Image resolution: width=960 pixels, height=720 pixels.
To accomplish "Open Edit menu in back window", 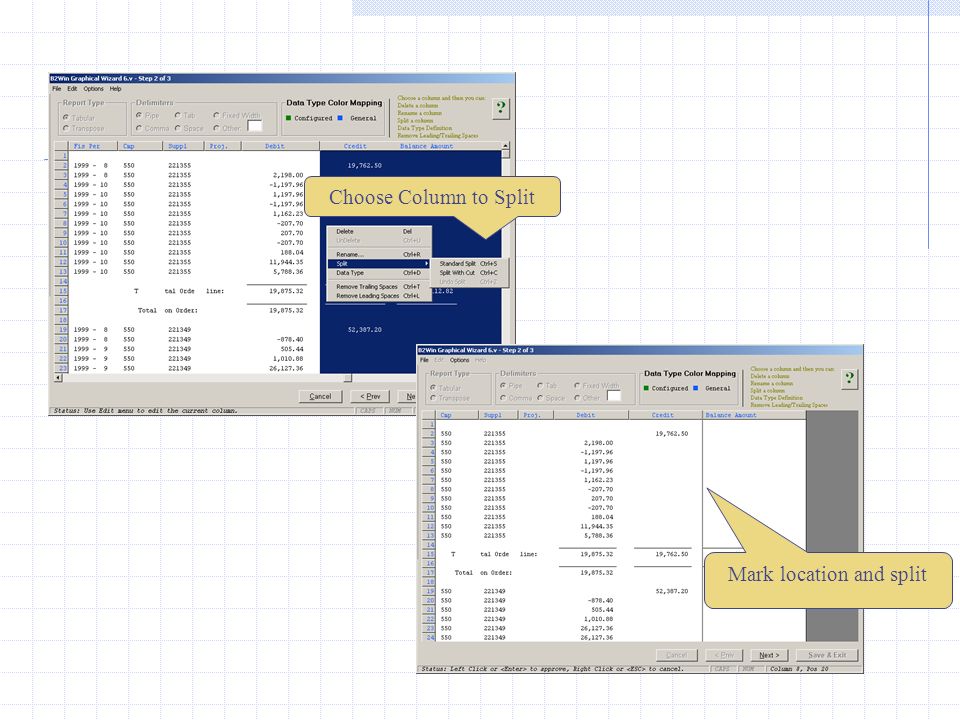I will [x=72, y=89].
